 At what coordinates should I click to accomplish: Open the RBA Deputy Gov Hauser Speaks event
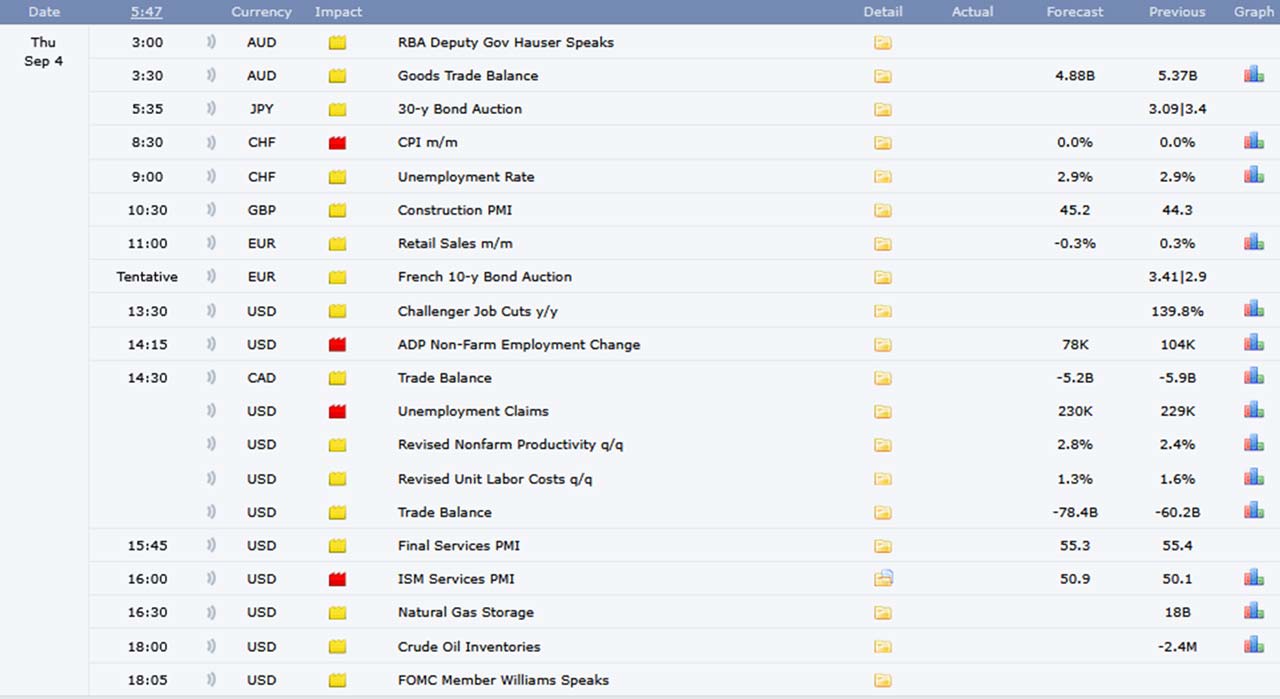tap(505, 42)
